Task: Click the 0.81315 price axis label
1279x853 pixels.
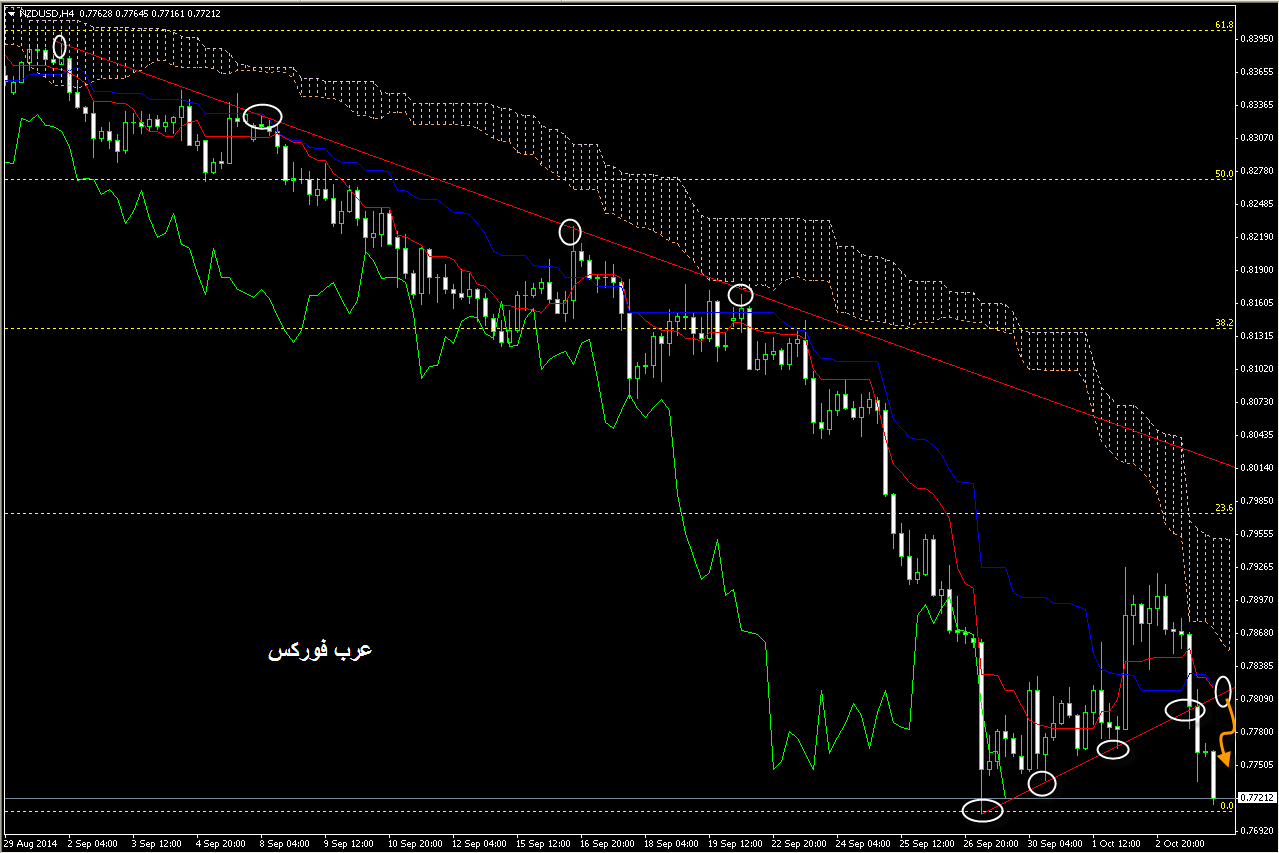Action: coord(1258,336)
